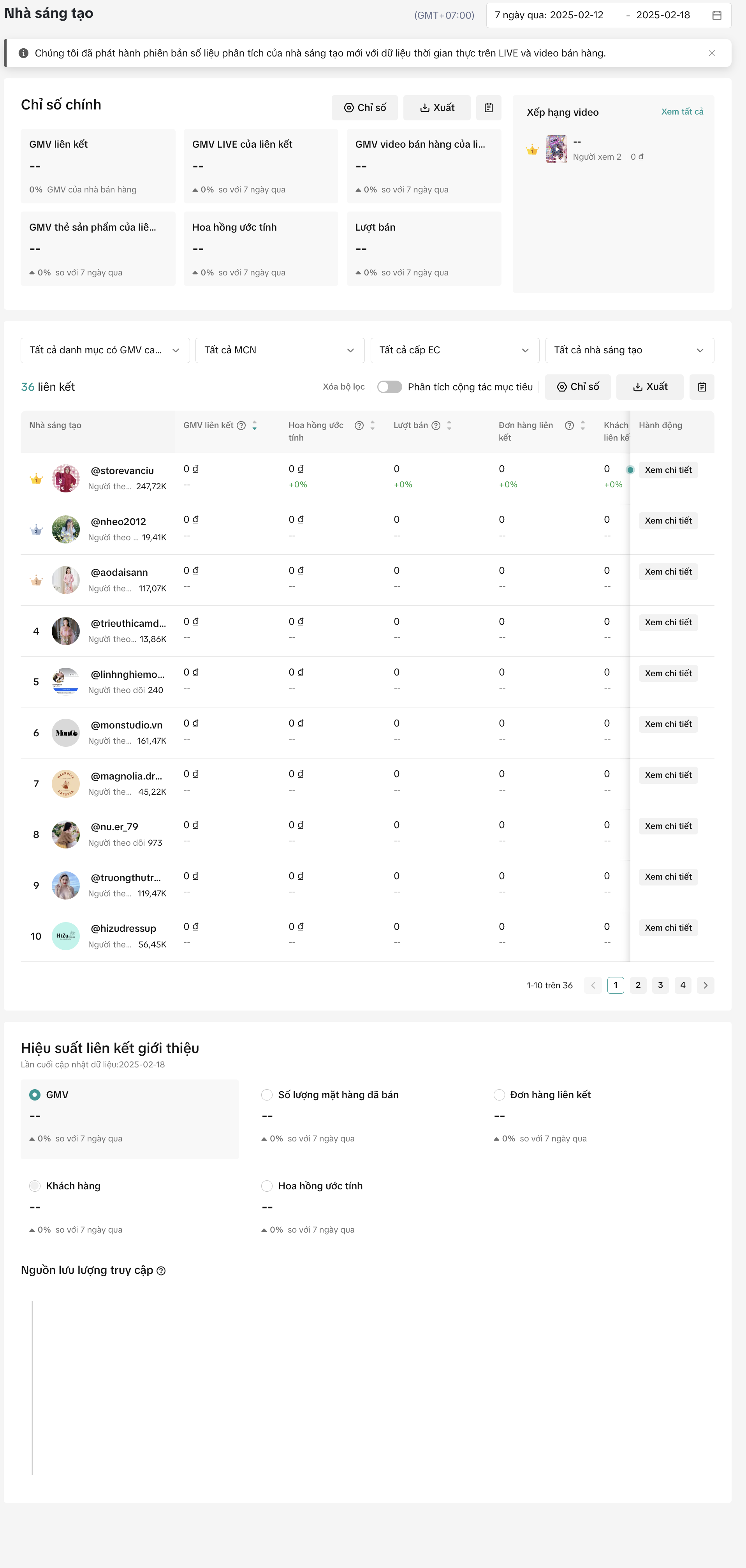
Task: Go to page 2 of the creator list
Action: point(638,985)
